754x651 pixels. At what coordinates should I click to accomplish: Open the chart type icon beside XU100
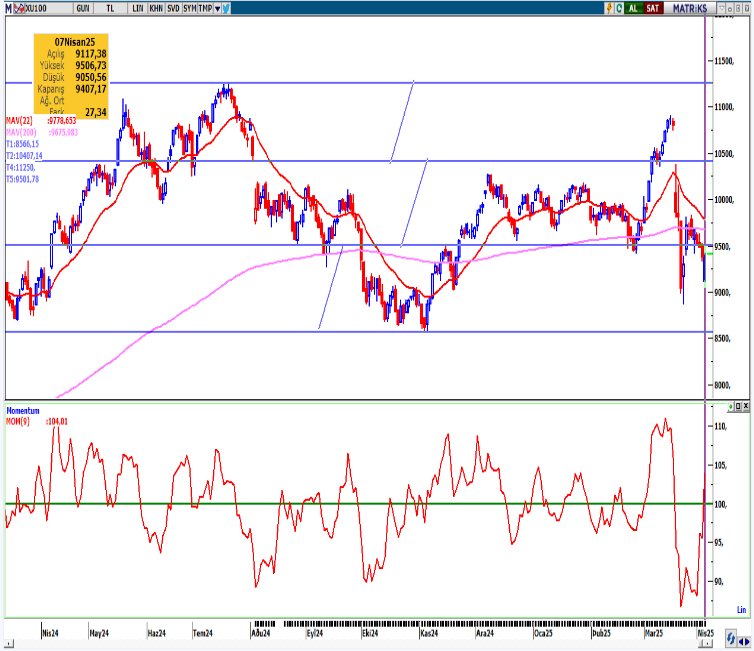click(x=19, y=8)
